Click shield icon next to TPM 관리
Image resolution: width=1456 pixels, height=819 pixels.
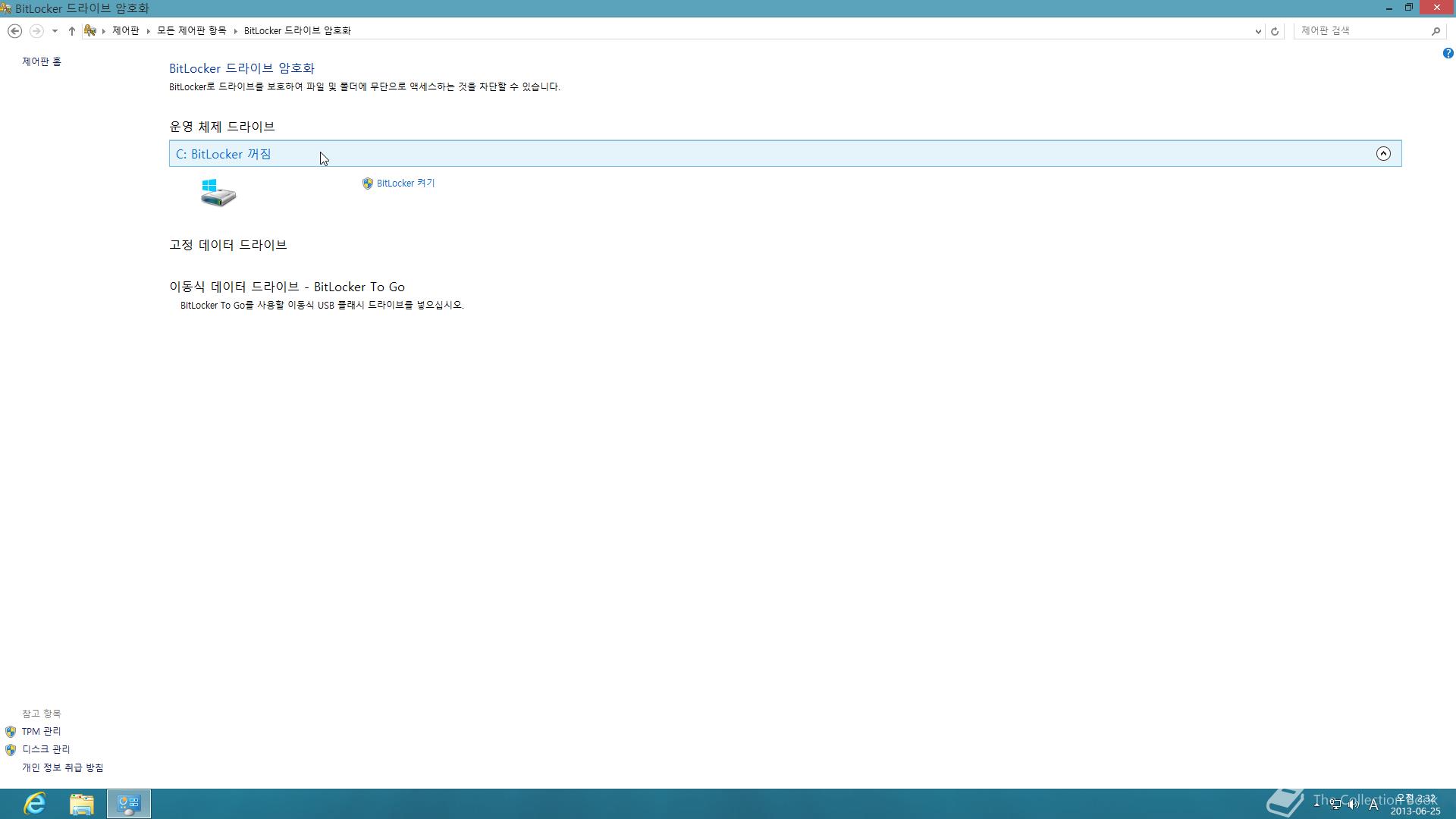11,732
